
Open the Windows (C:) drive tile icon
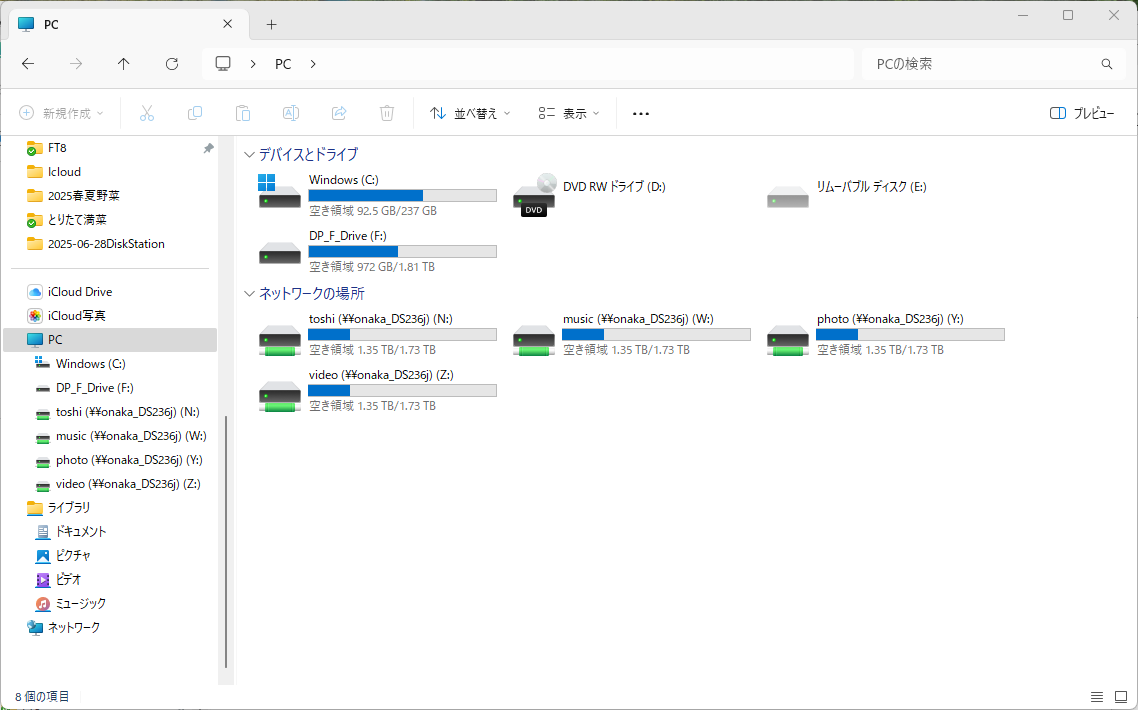[279, 192]
